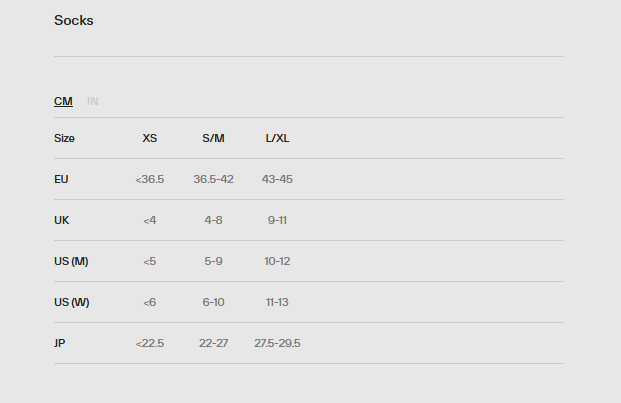Viewport: 621px width, 403px height.
Task: Click the Size header label
Action: [64, 138]
